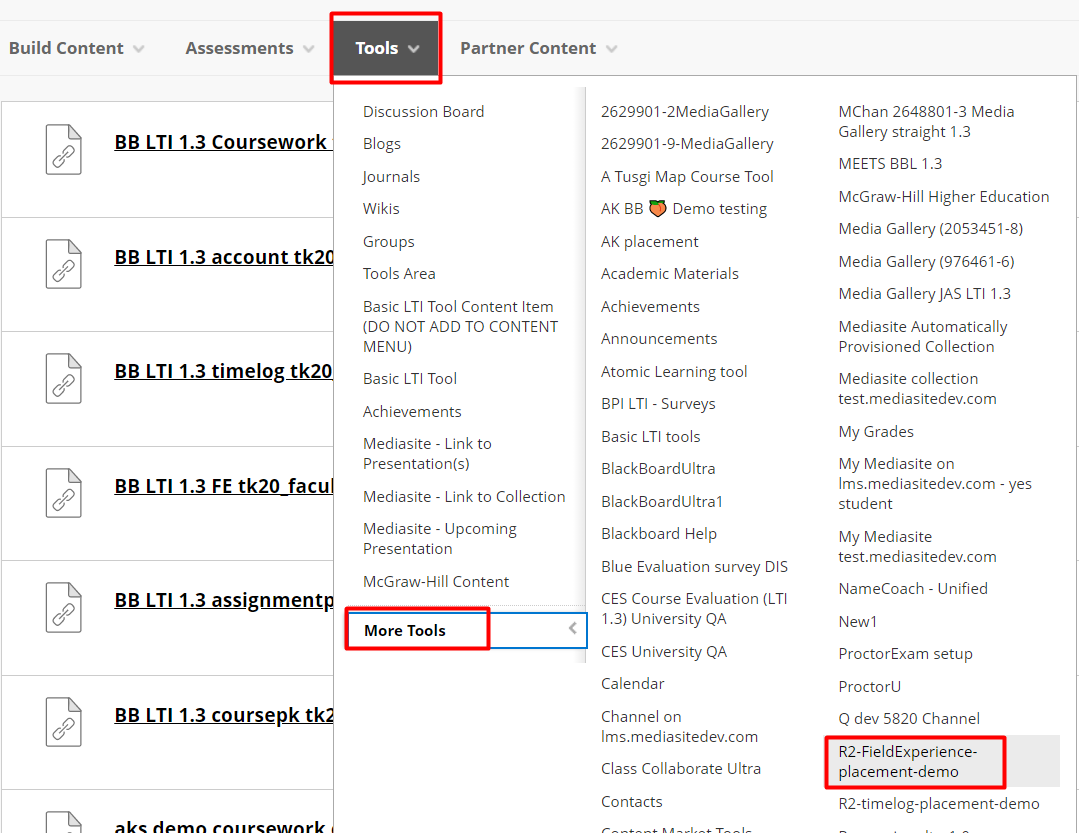Select Journals tool

391,177
